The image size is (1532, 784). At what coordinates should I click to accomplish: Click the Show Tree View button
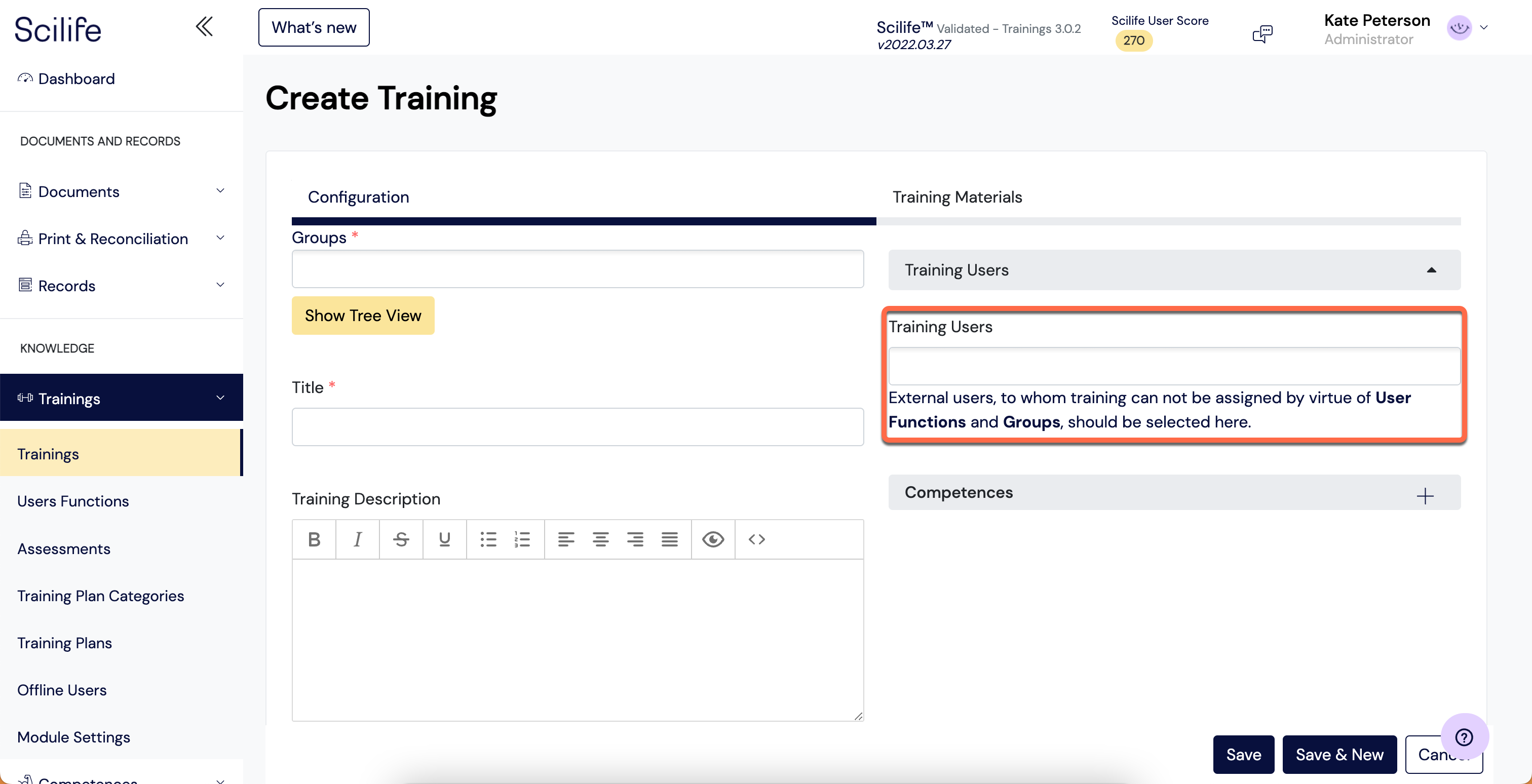click(363, 316)
